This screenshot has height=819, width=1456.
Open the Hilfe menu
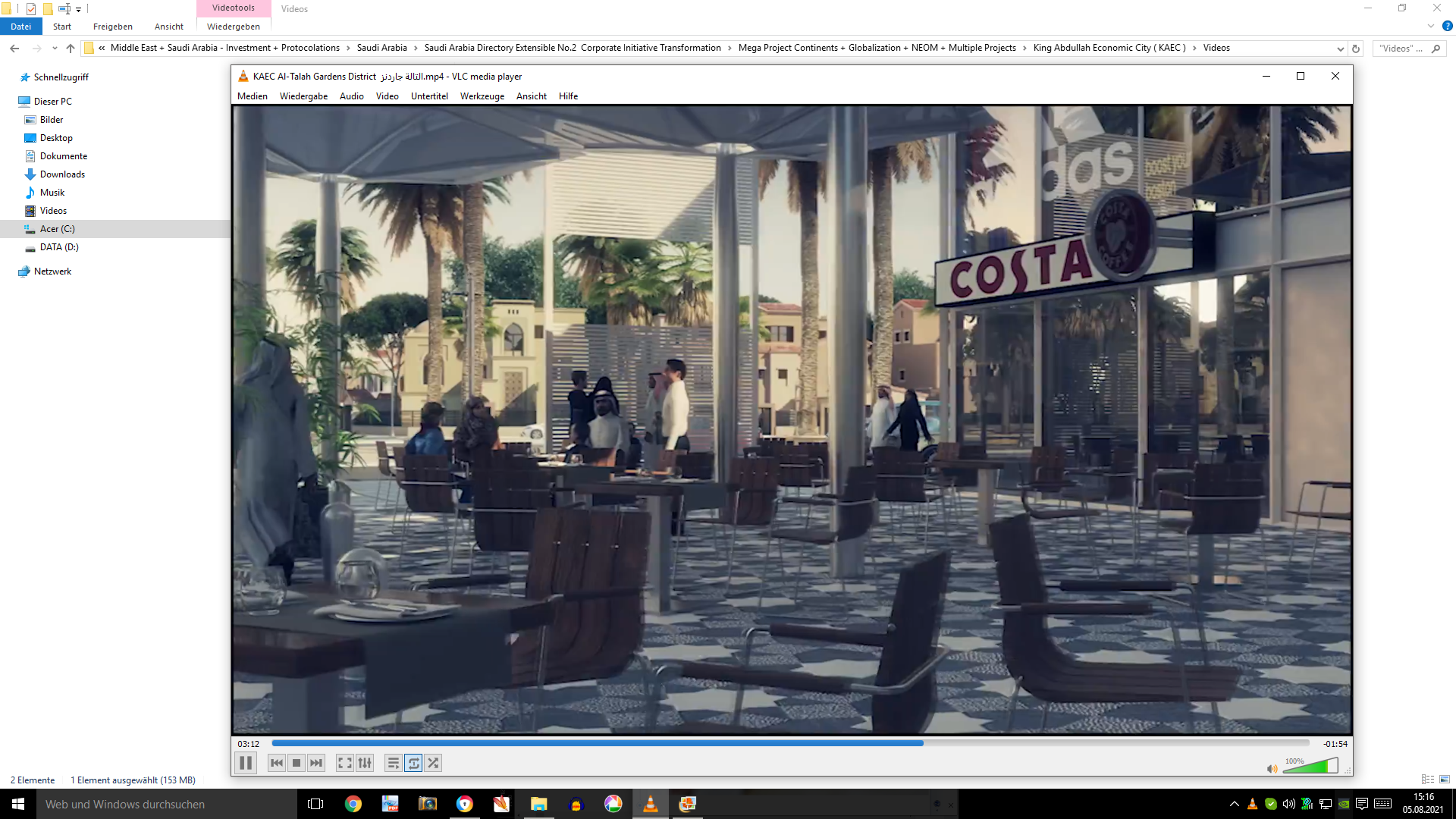coord(568,96)
